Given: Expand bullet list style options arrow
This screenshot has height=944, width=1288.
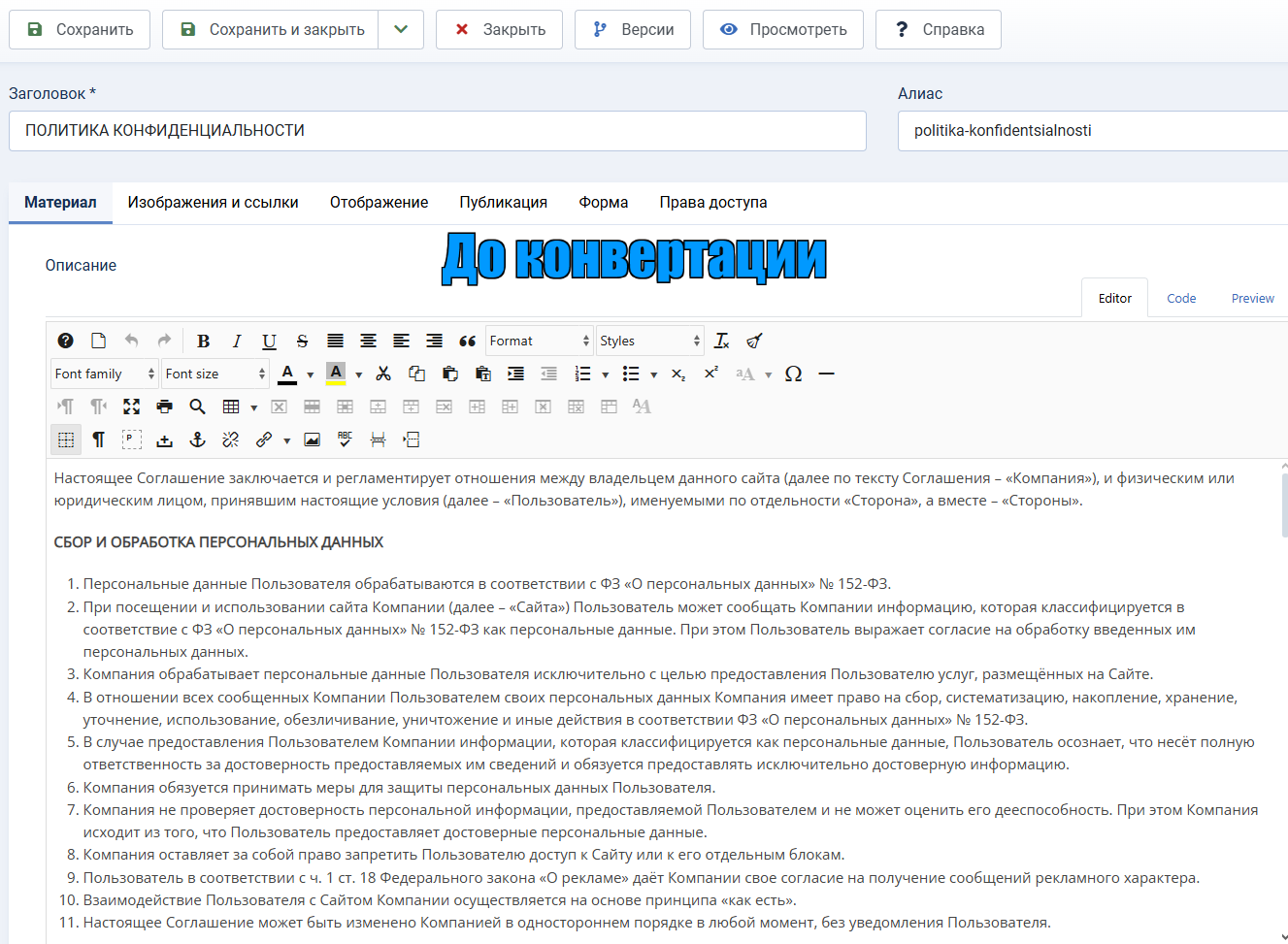Looking at the screenshot, I should tap(654, 374).
